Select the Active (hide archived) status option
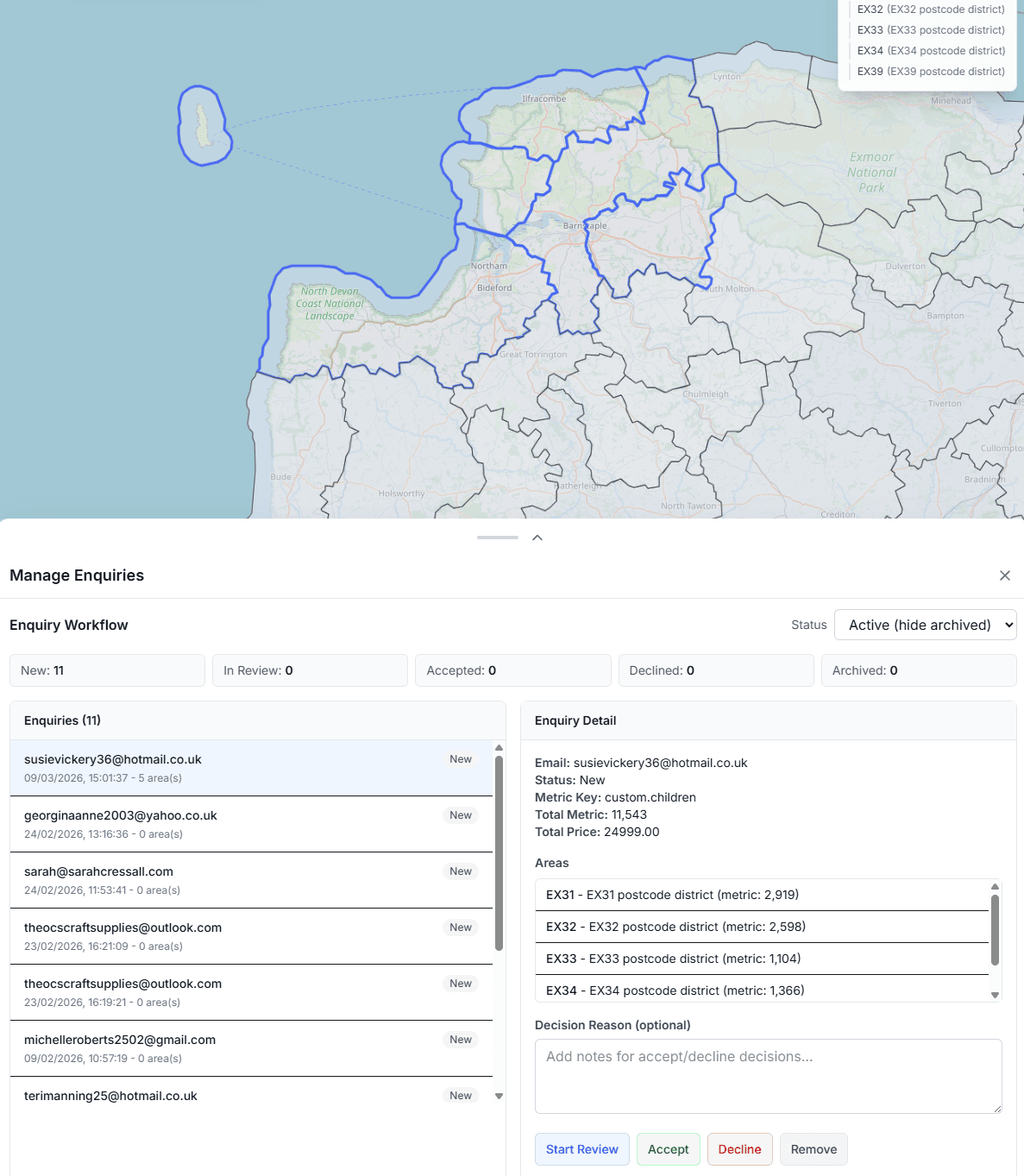 (x=925, y=624)
